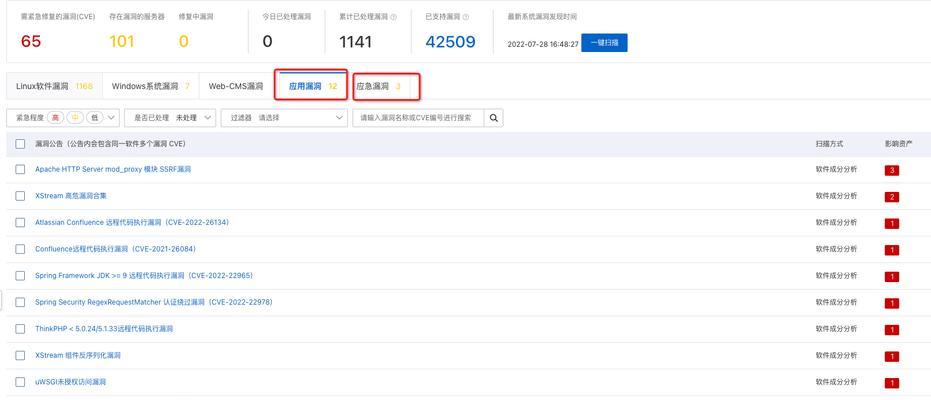Screen dimensions: 931x400
Task: Click the 一键扫描 button
Action: (x=604, y=43)
